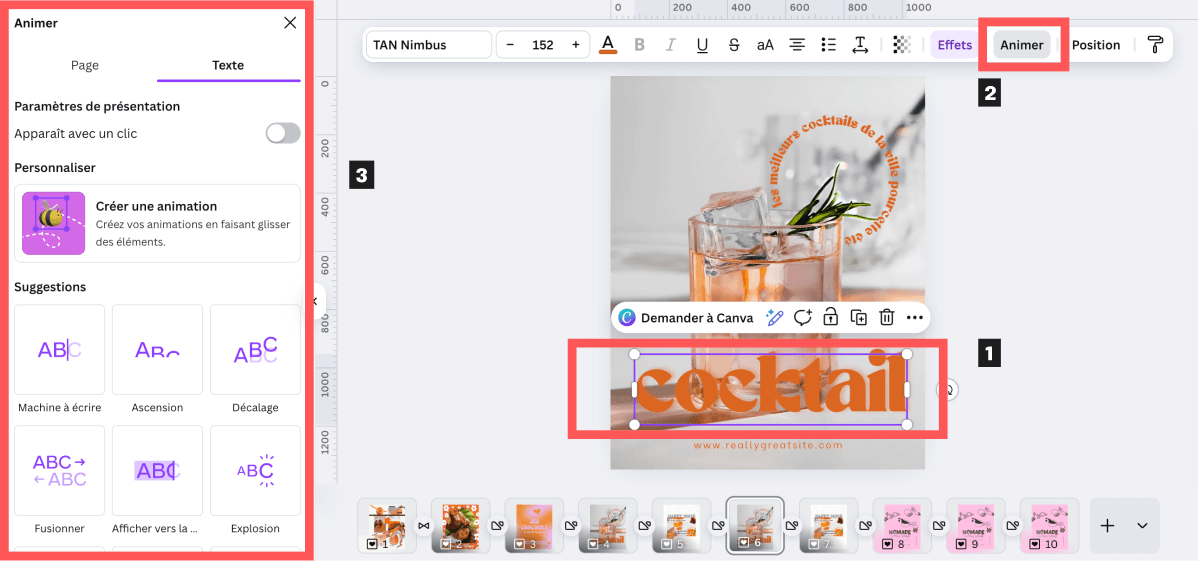This screenshot has height=561, width=1200.
Task: Open page 7 thumbnail
Action: [x=829, y=525]
